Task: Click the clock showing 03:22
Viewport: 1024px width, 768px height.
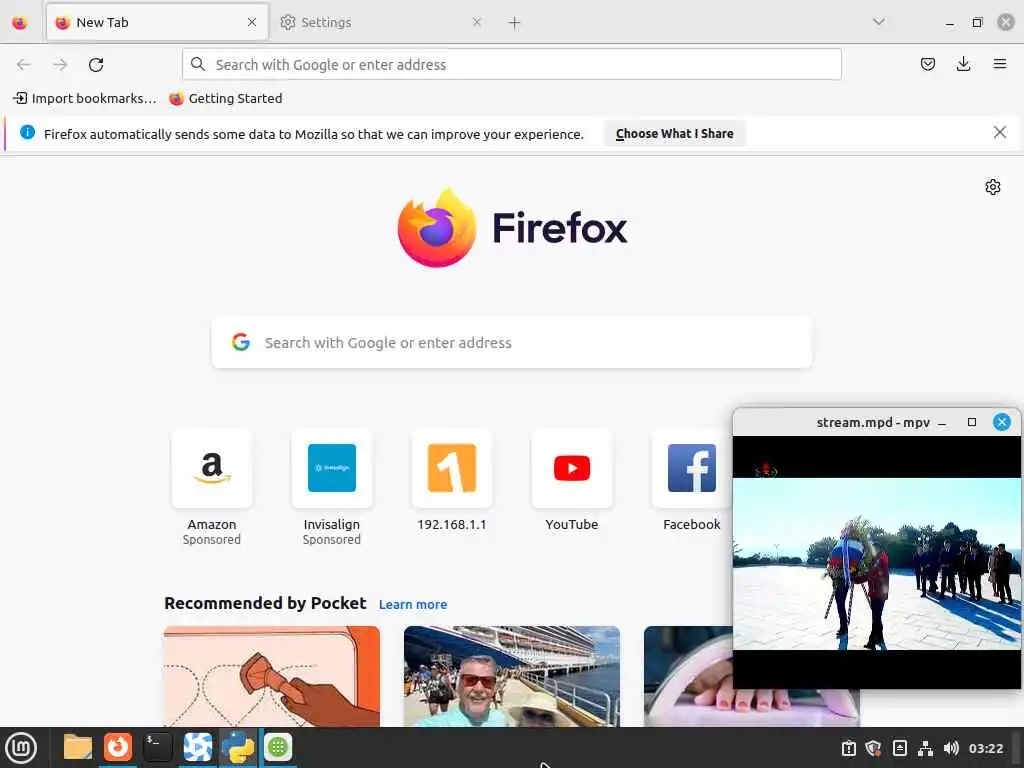Action: tap(985, 748)
